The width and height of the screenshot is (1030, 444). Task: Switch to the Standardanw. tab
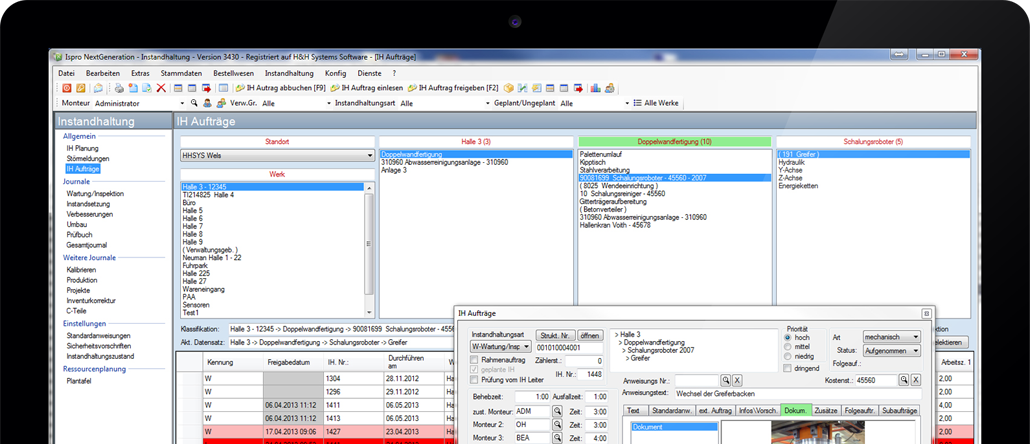pyautogui.click(x=671, y=410)
